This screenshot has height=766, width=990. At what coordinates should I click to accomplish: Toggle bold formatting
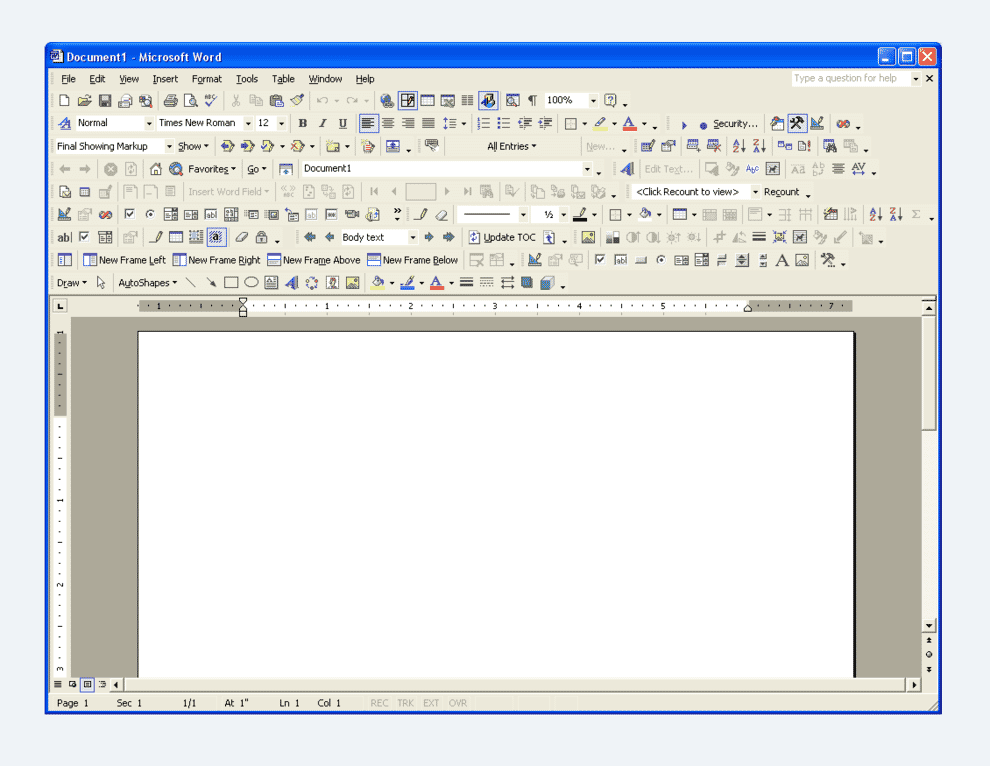[x=302, y=122]
